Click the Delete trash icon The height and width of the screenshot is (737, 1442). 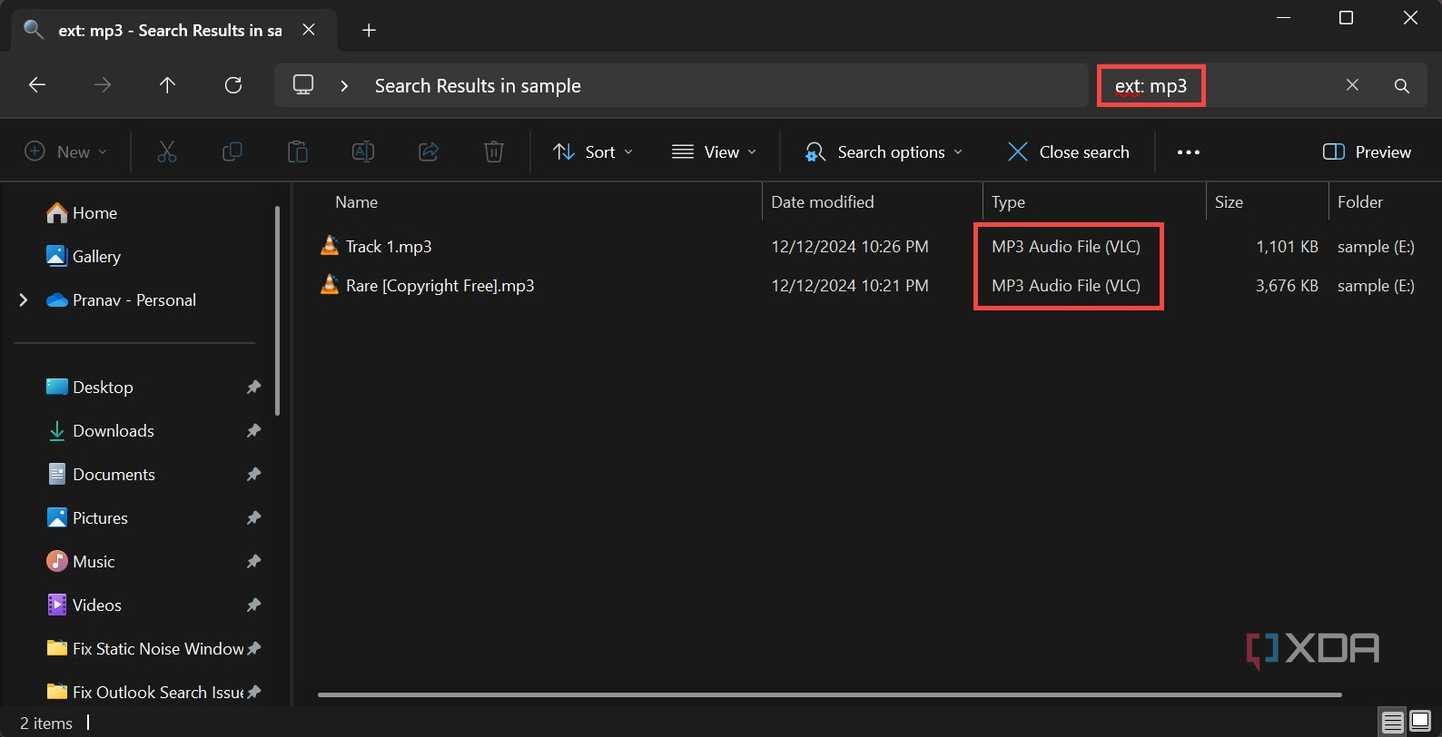coord(493,152)
